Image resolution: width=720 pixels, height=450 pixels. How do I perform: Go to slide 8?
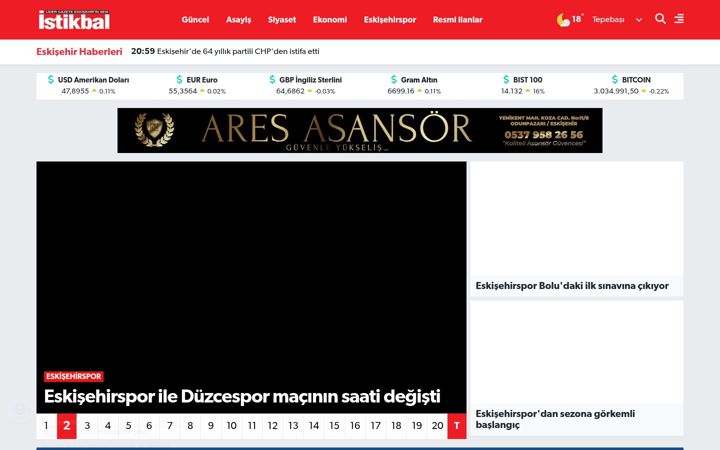190,426
